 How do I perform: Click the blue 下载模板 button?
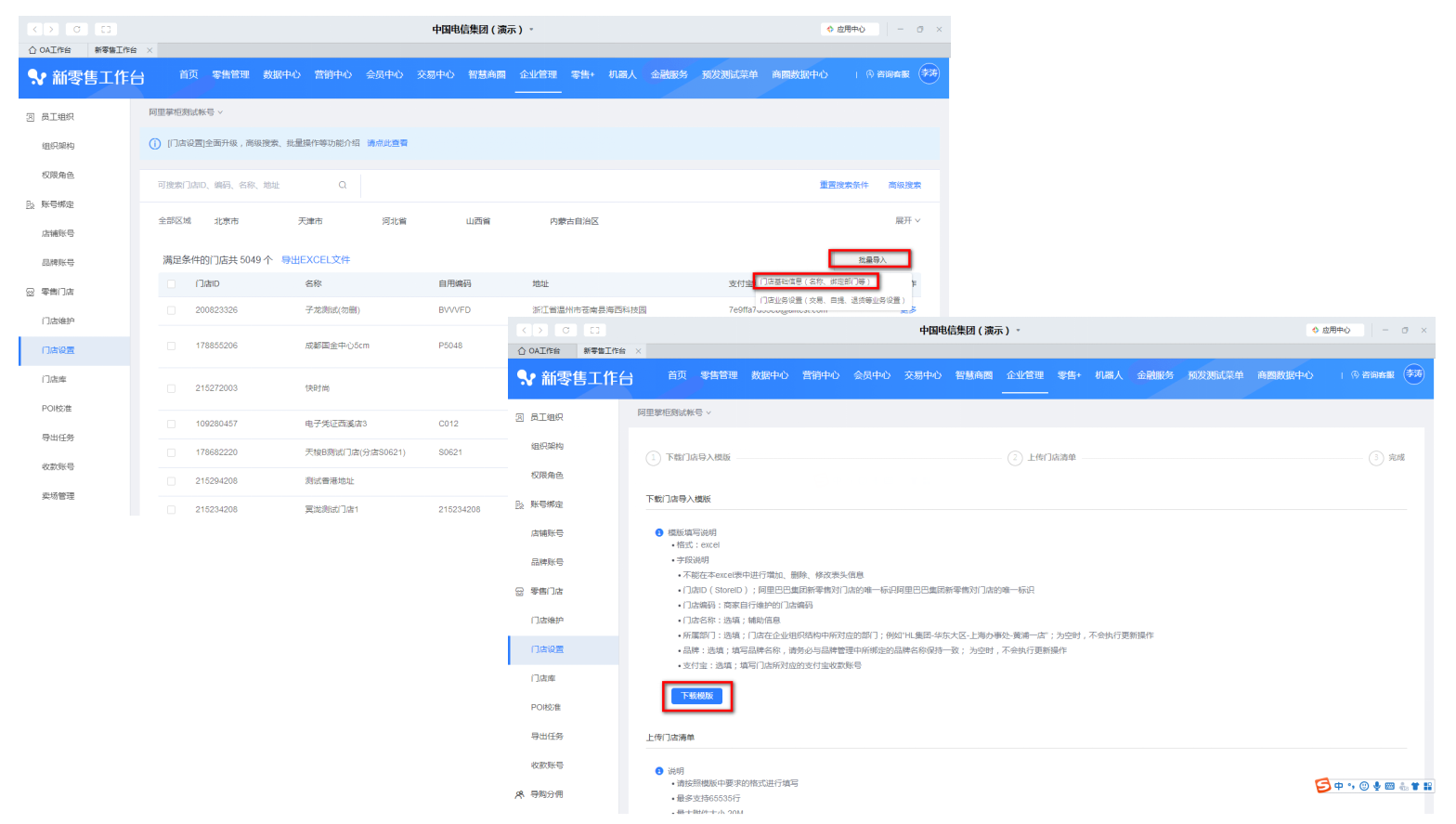click(697, 696)
